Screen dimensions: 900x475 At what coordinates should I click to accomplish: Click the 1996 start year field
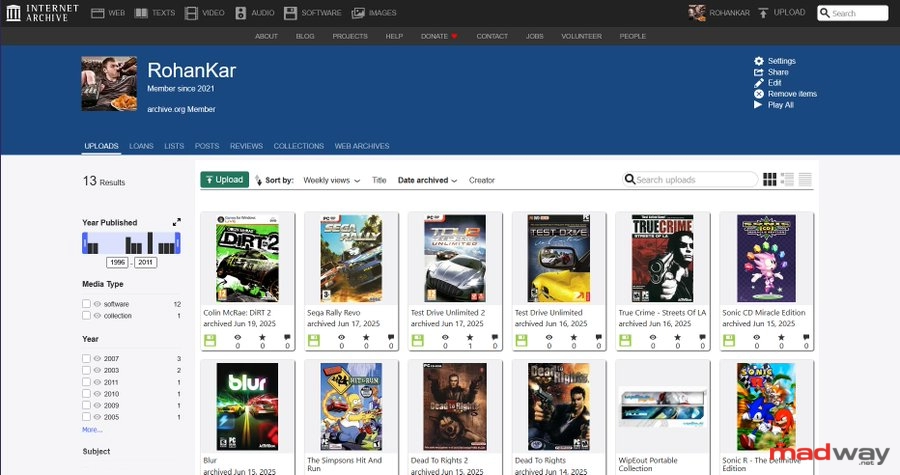(x=118, y=262)
